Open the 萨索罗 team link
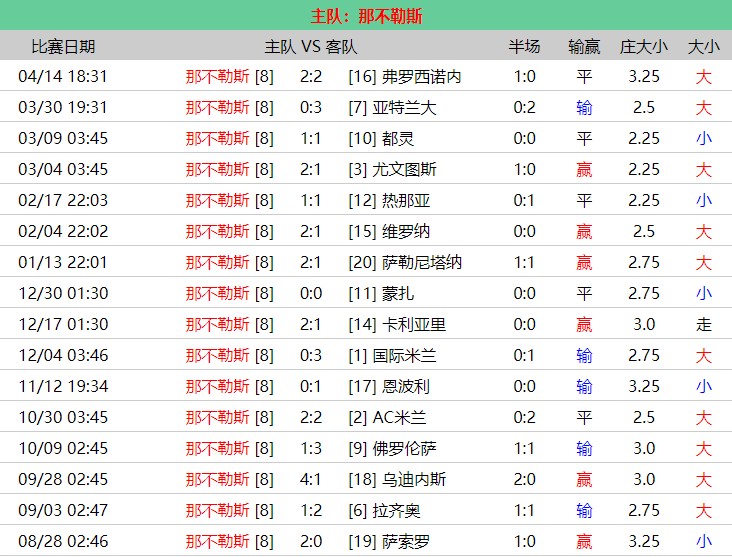 click(x=406, y=541)
